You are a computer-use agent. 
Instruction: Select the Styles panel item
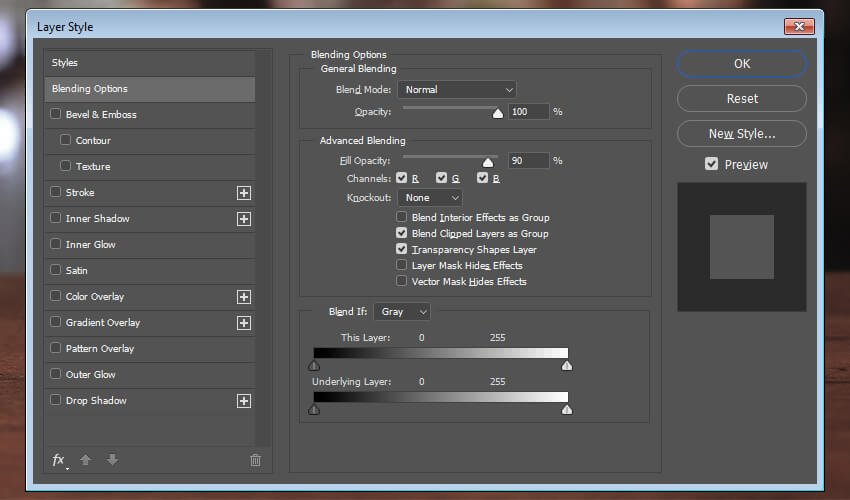coord(150,63)
